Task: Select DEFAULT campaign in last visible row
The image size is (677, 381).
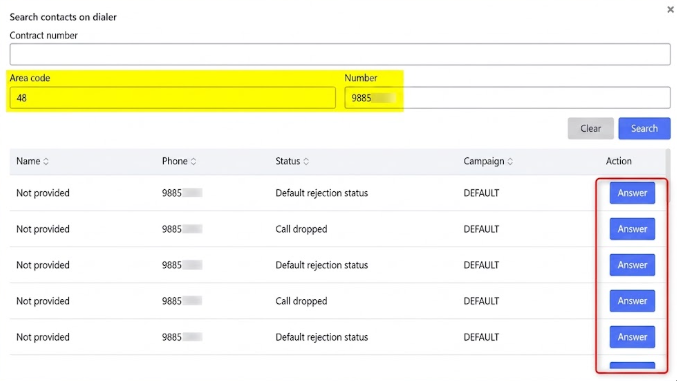Action: [481, 337]
